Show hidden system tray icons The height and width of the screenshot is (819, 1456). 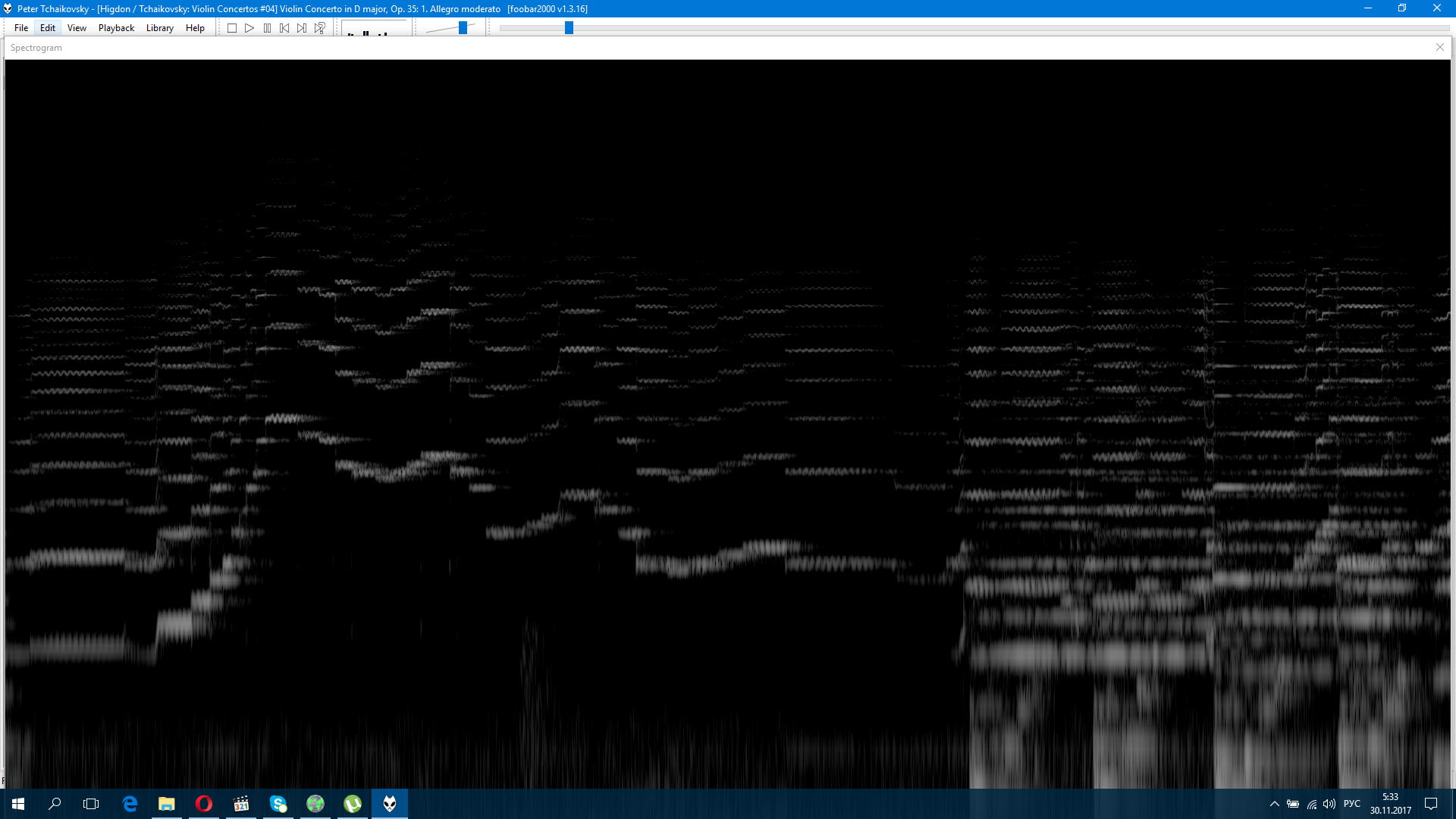[1275, 804]
